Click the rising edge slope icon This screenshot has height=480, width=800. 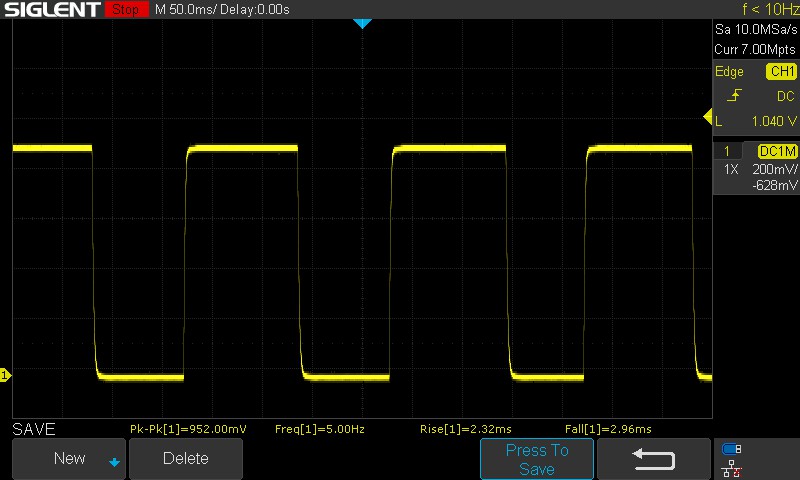pos(734,95)
